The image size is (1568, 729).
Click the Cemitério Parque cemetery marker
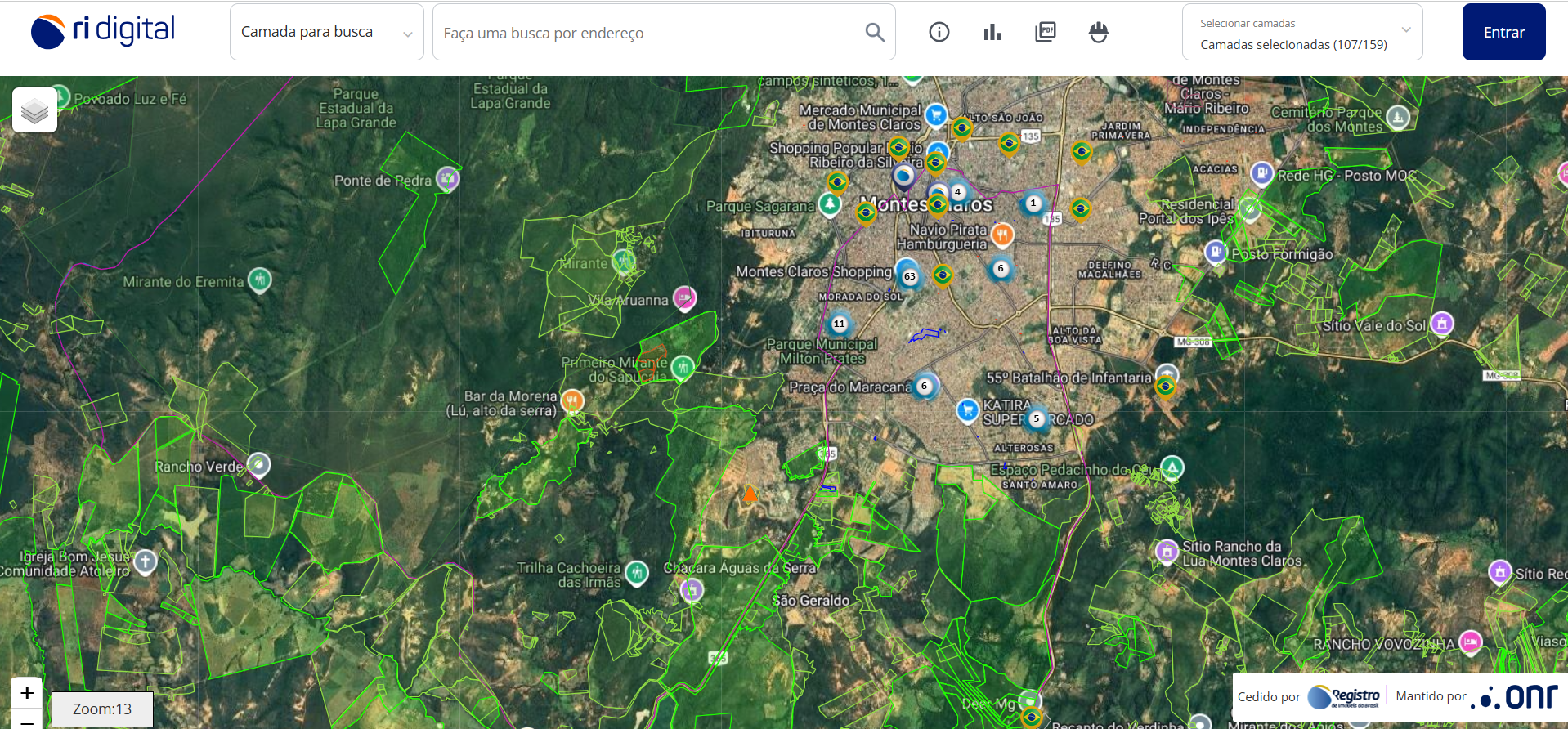[1398, 117]
